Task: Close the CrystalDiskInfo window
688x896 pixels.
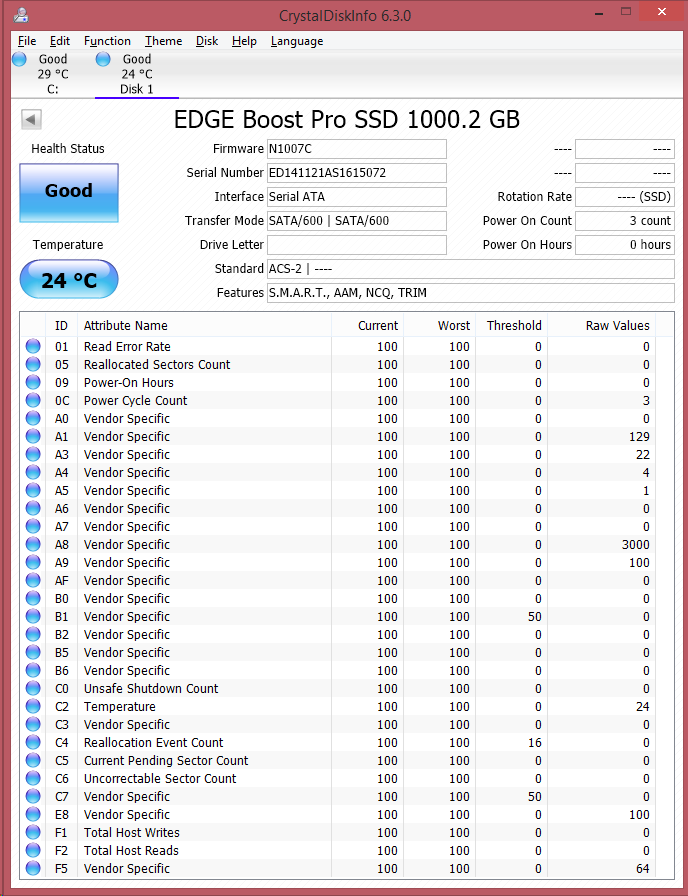Action: click(x=662, y=12)
